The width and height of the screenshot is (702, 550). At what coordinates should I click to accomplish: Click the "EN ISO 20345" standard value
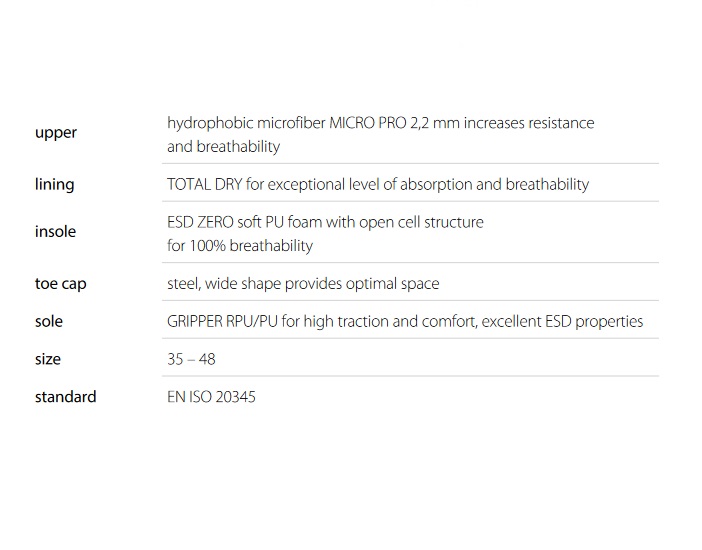[211, 397]
